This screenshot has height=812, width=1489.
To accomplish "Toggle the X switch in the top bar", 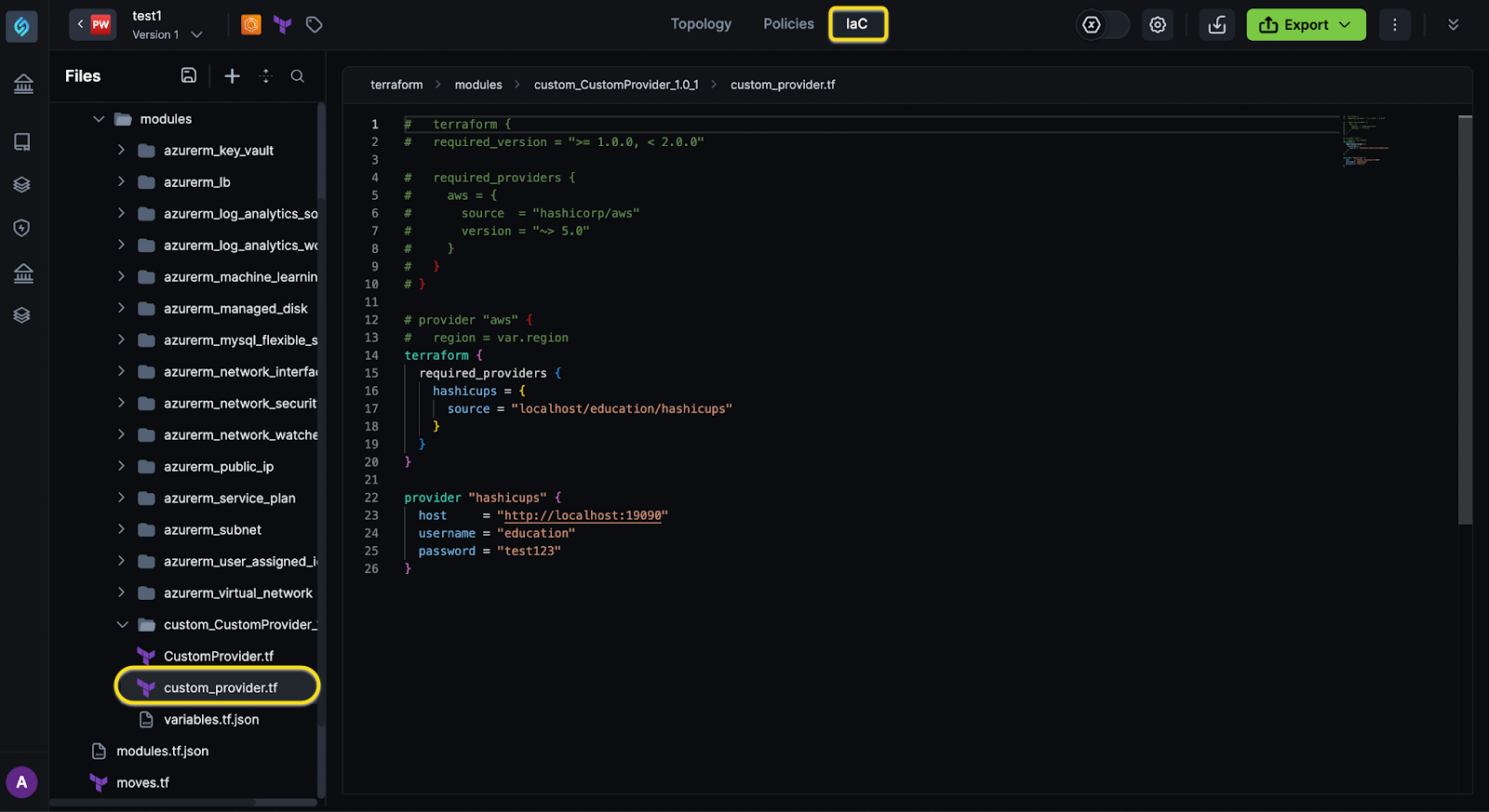I will pyautogui.click(x=1102, y=25).
